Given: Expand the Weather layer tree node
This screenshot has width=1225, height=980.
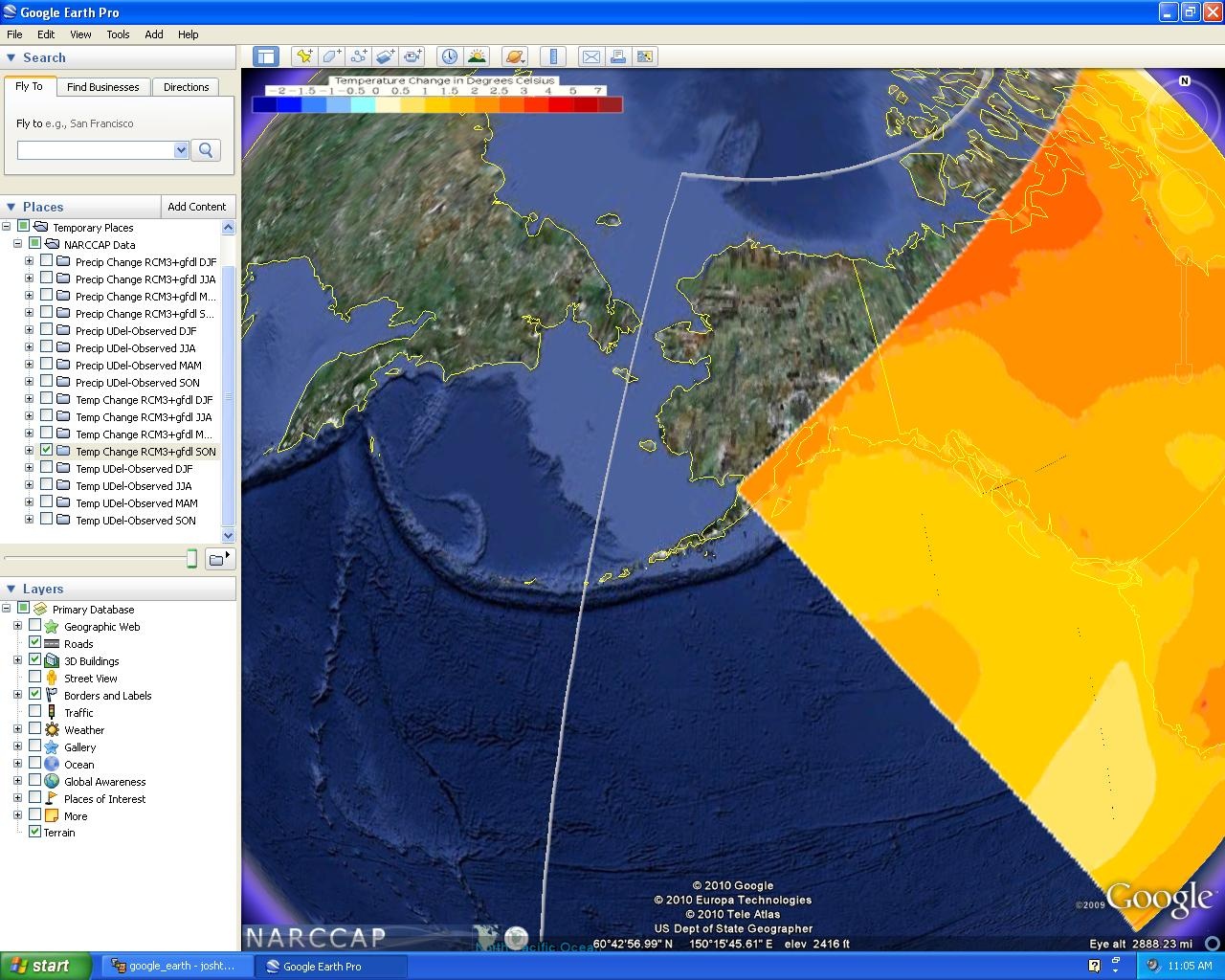Looking at the screenshot, I should [17, 729].
